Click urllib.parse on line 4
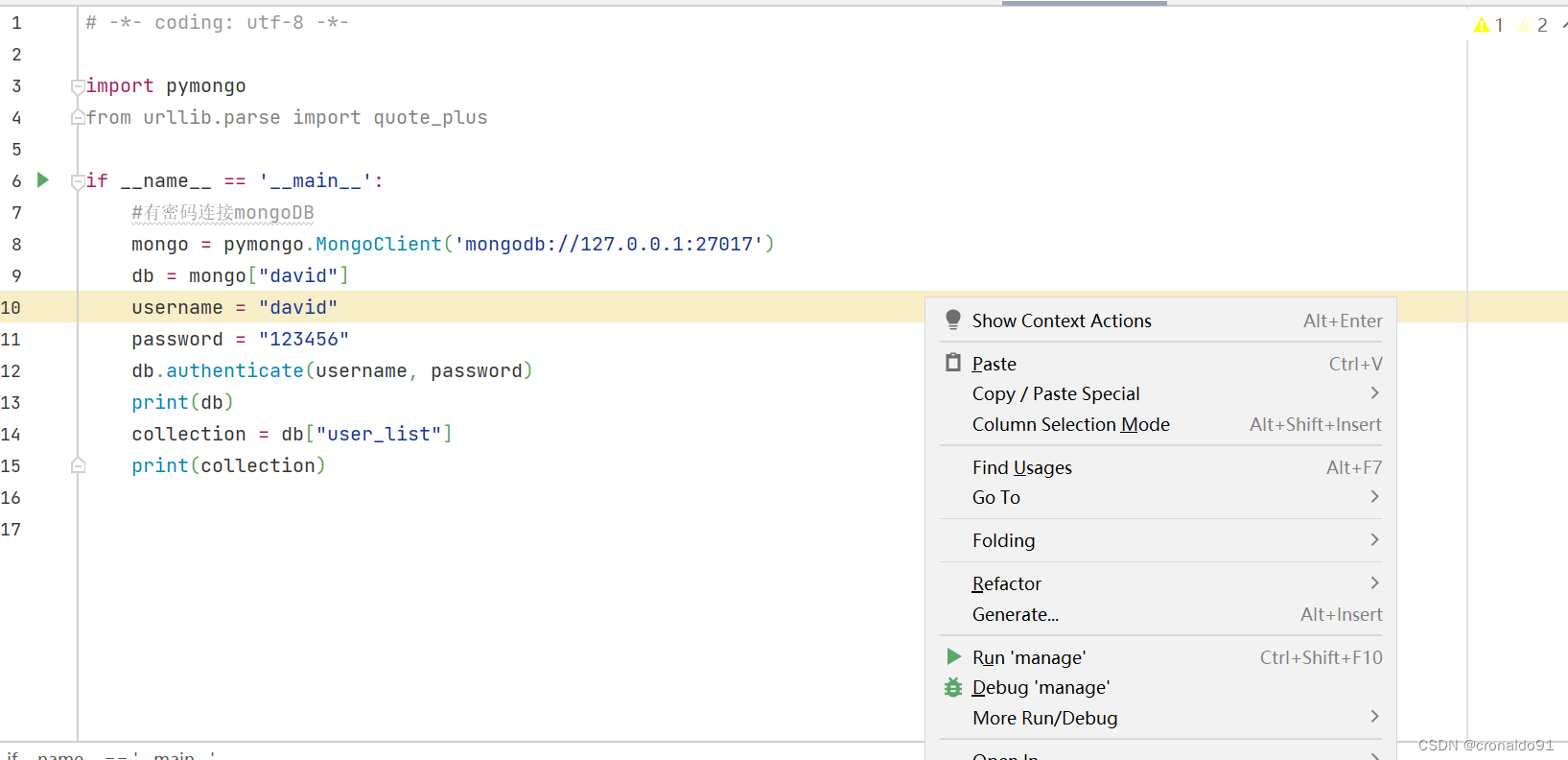1568x760 pixels. [x=212, y=117]
